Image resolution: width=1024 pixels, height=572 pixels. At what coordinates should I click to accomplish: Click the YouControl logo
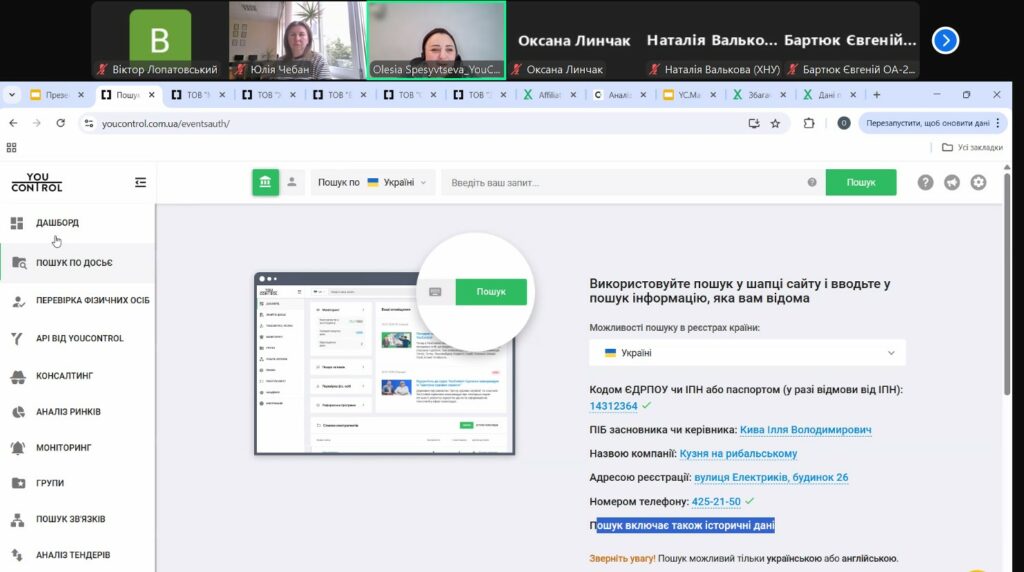[37, 182]
